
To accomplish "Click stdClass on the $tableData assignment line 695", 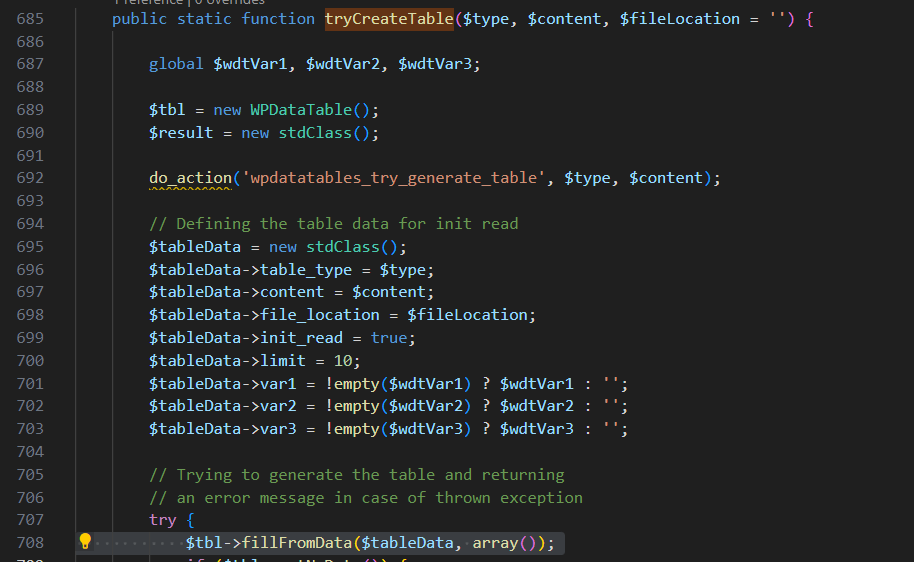I will [x=343, y=247].
